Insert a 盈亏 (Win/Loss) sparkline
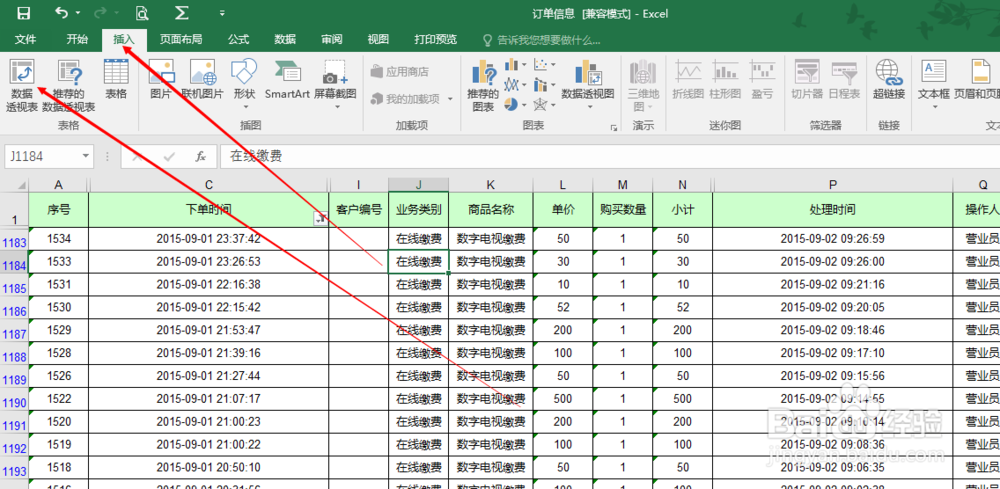This screenshot has width=1000, height=489. [x=762, y=80]
